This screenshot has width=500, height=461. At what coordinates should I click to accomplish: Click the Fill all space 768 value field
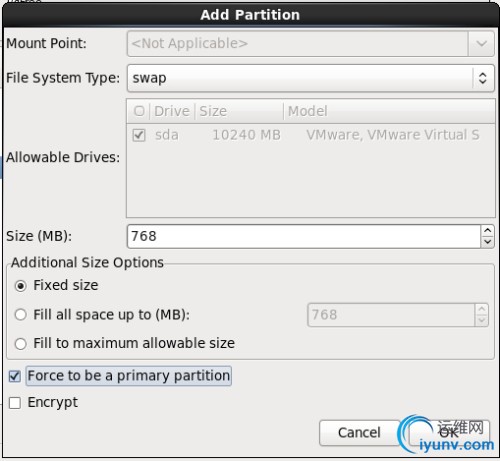(x=391, y=315)
